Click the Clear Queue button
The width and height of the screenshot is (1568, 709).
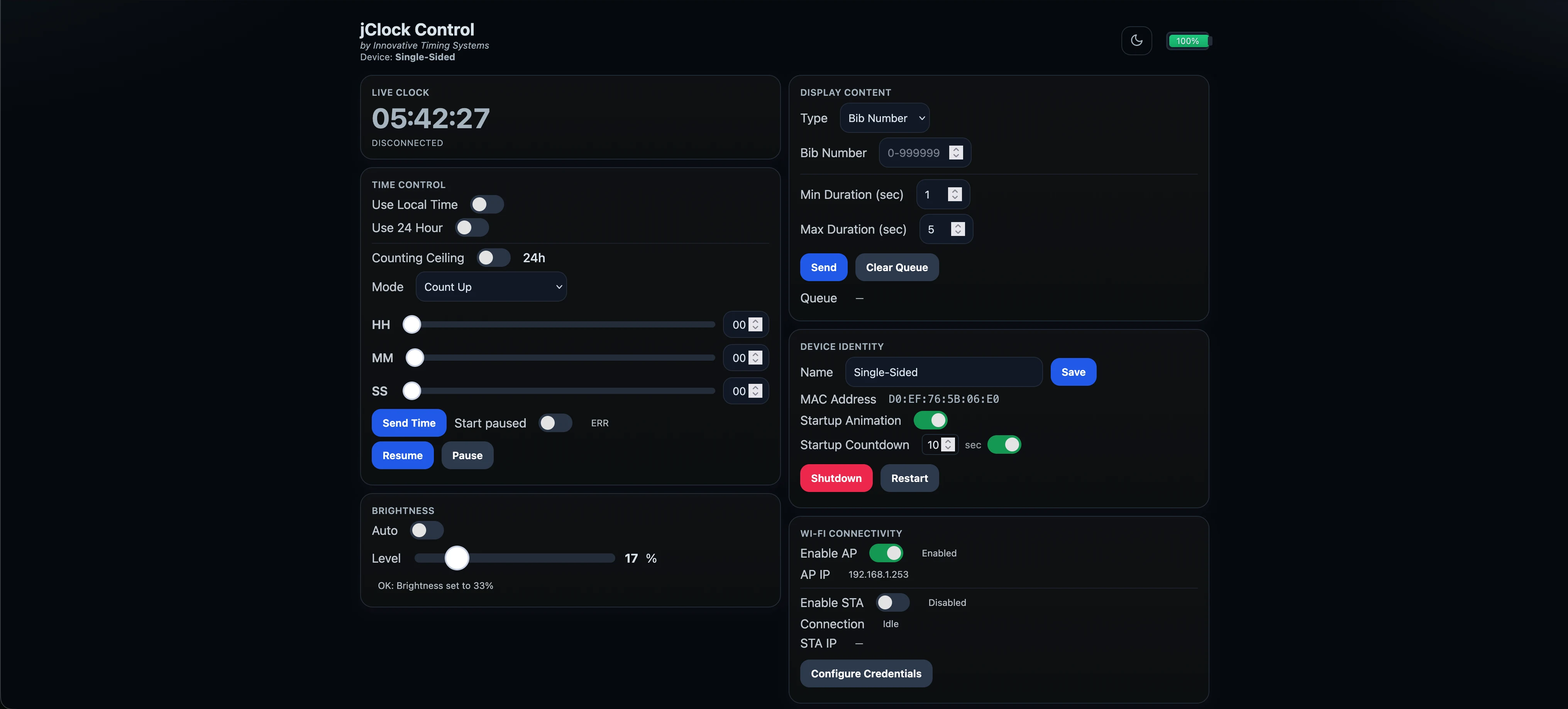click(897, 267)
